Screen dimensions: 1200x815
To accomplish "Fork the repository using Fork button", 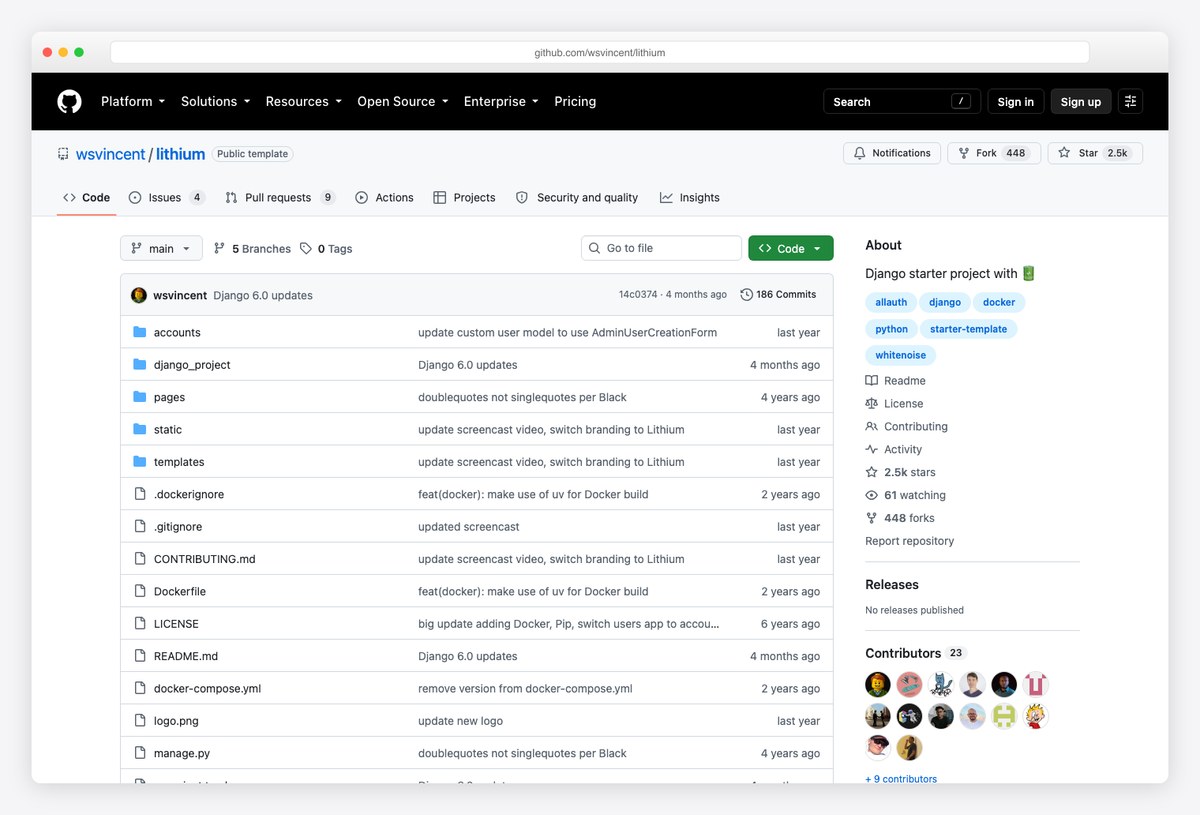I will tap(994, 153).
